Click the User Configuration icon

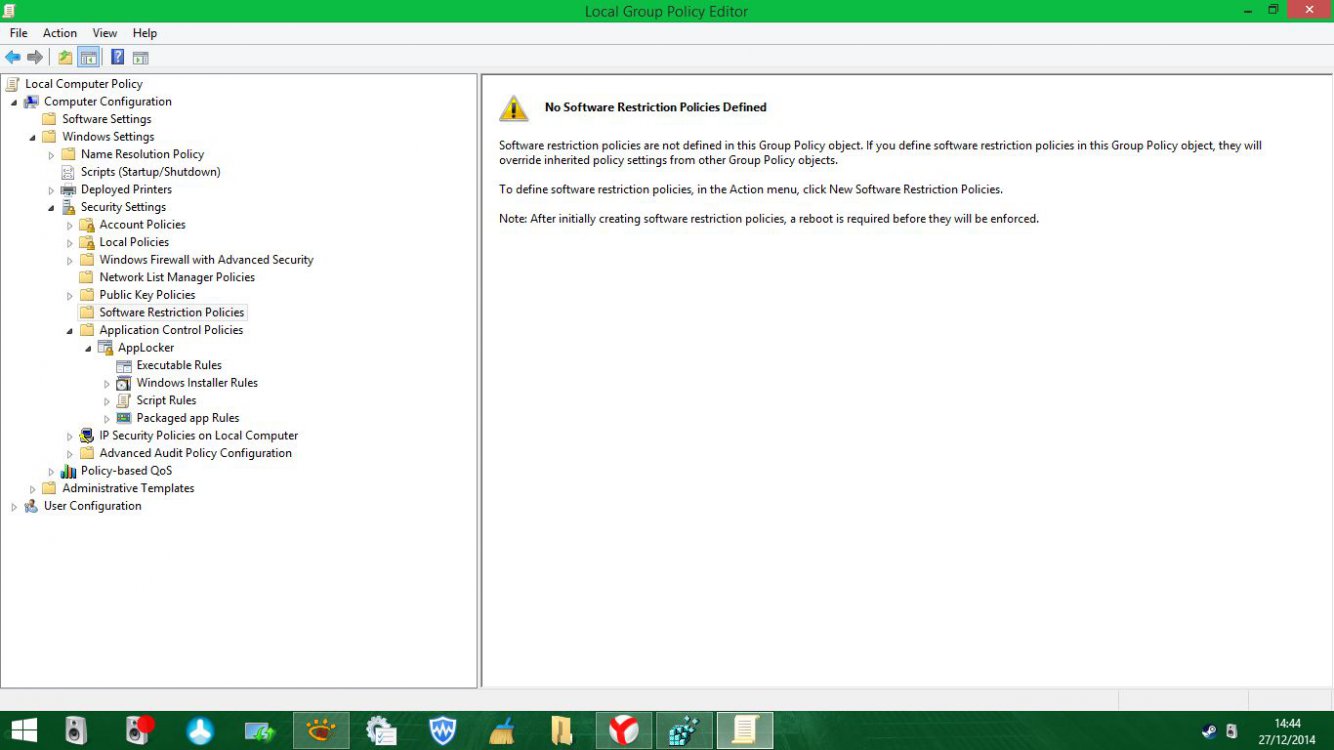pos(31,506)
